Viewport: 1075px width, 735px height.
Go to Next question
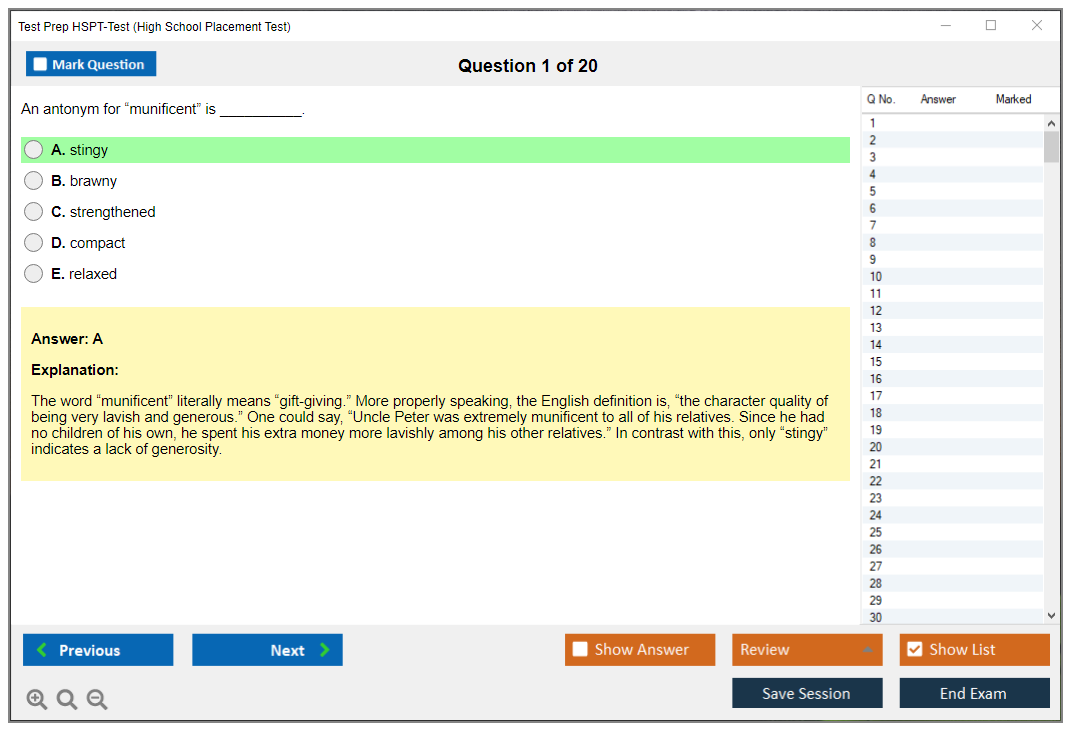[x=267, y=650]
